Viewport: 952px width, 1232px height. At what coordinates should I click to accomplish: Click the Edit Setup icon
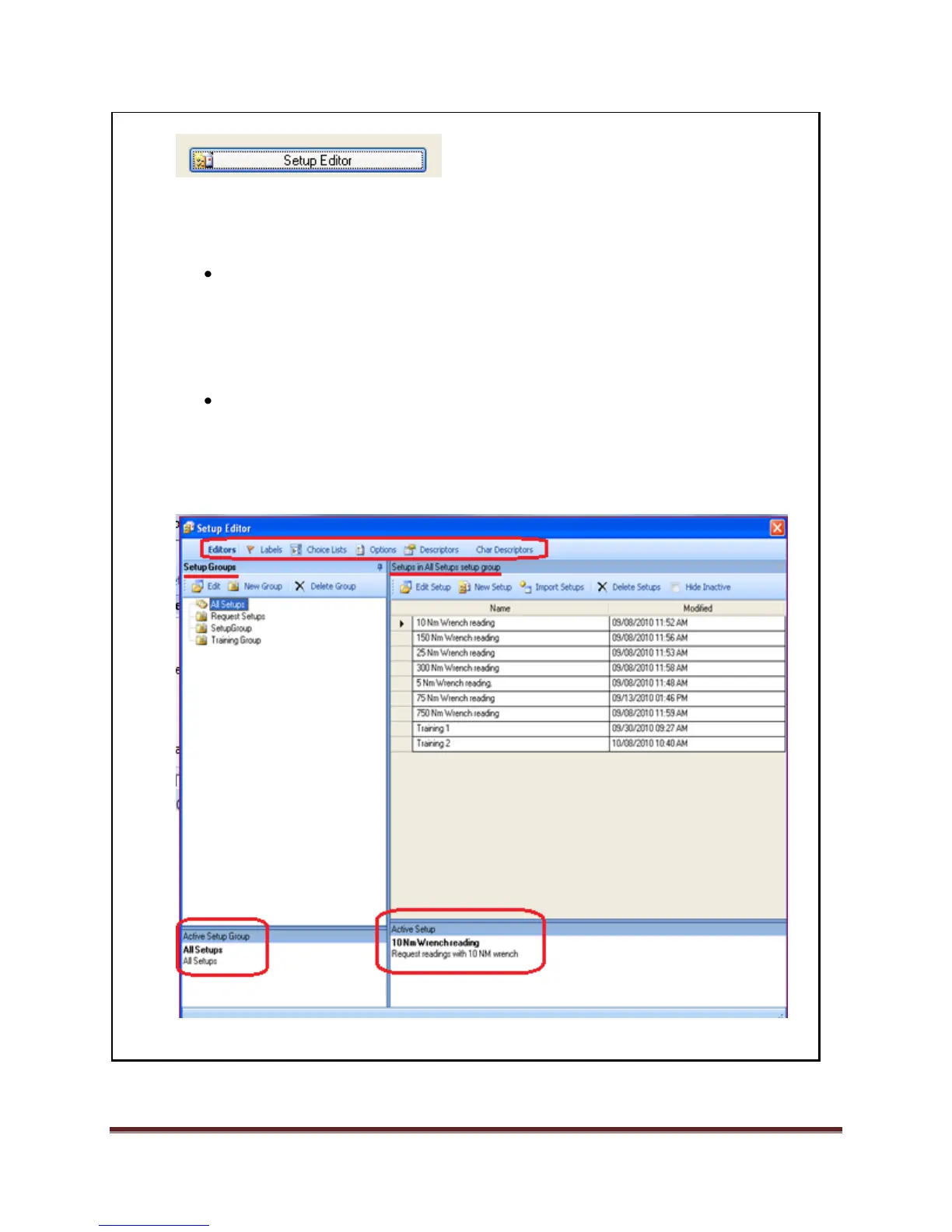tap(405, 587)
